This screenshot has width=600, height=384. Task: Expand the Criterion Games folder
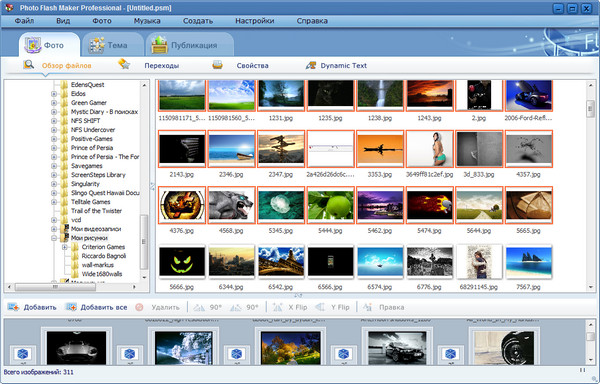[x=65, y=247]
